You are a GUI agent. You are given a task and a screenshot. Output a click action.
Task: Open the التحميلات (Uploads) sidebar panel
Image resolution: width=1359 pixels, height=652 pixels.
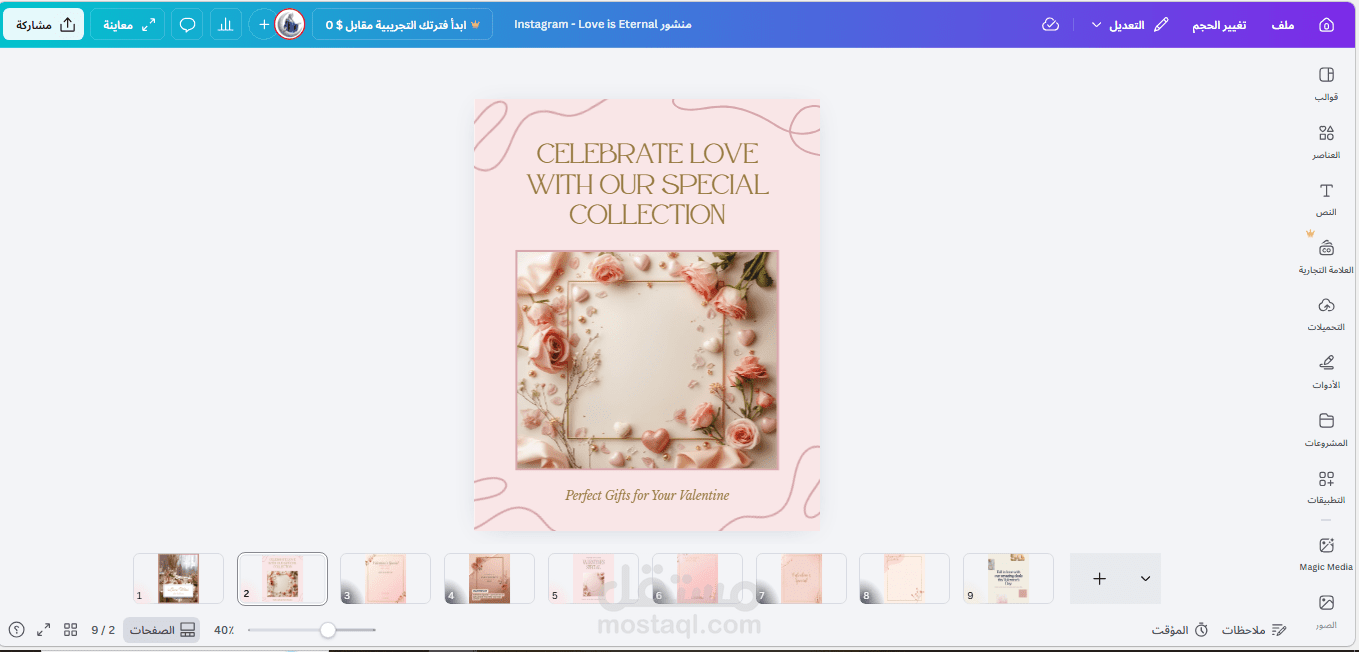tap(1326, 314)
